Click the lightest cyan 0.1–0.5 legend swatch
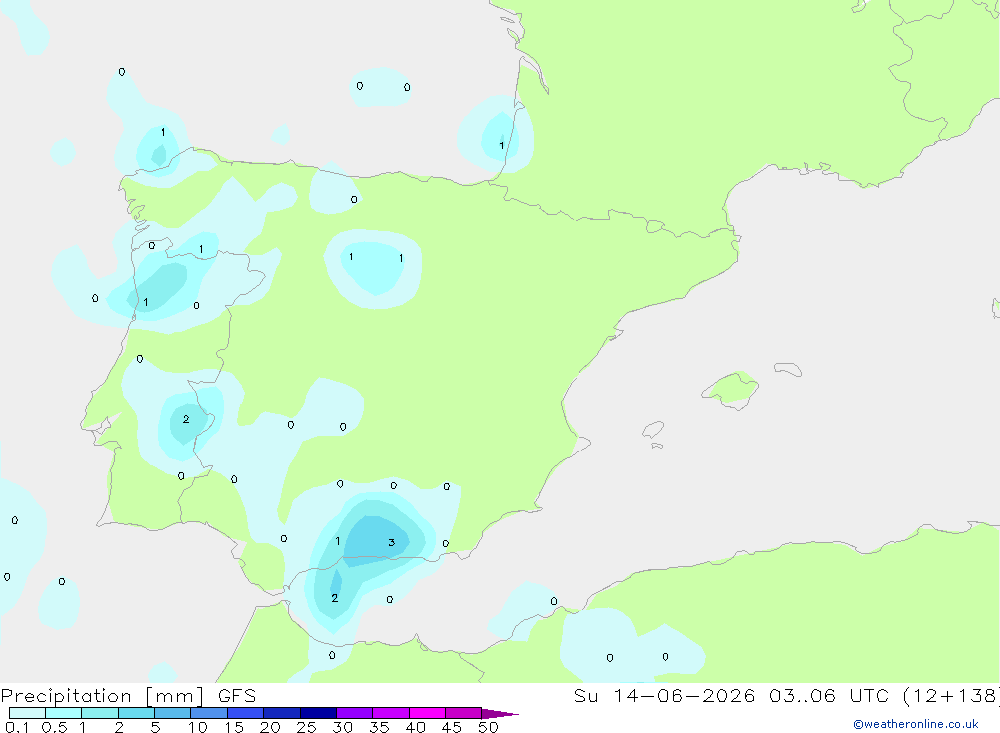Image resolution: width=1000 pixels, height=733 pixels. tap(27, 713)
